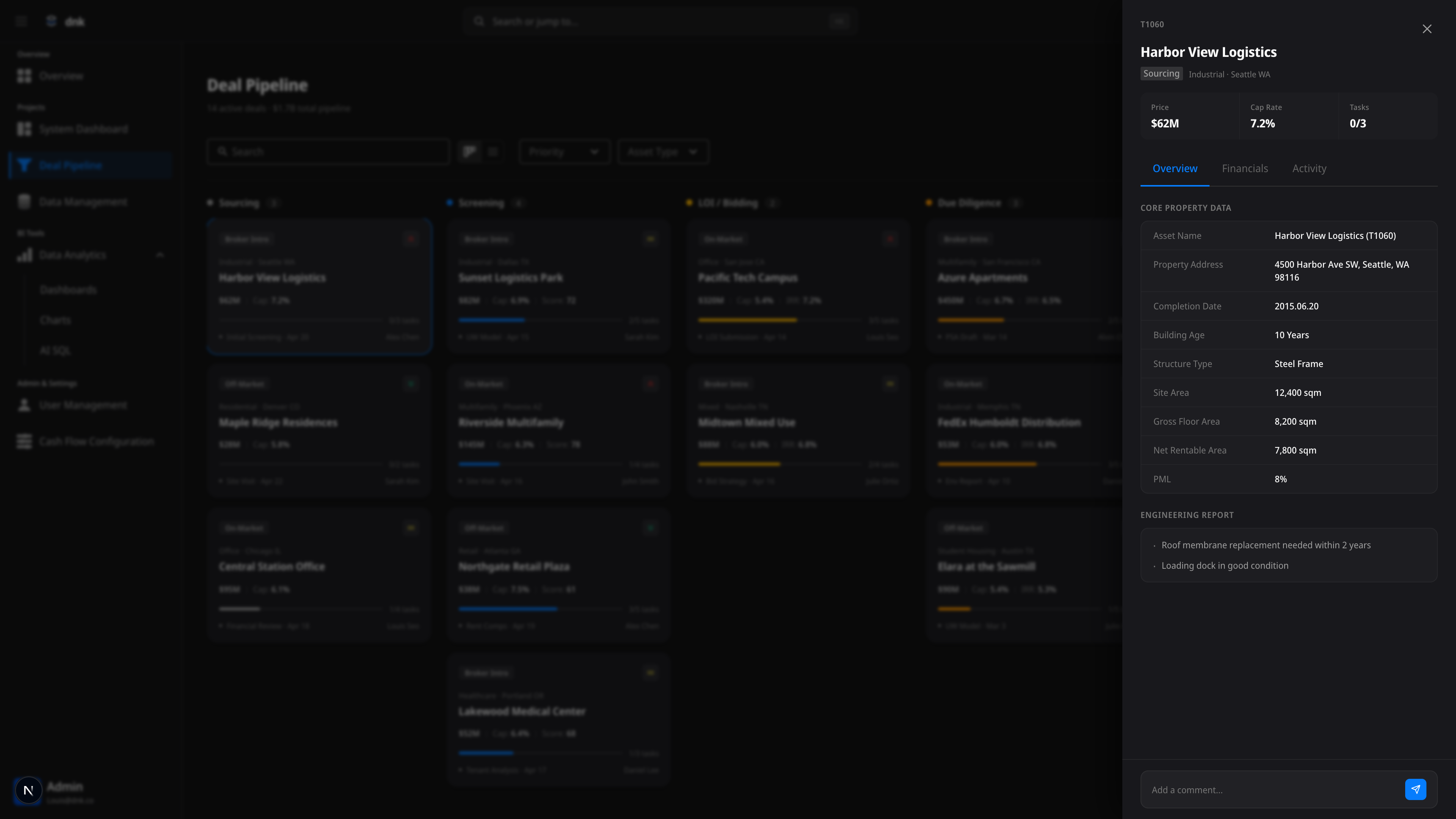Image resolution: width=1456 pixels, height=819 pixels.
Task: Open the Asset Type filter dropdown
Action: pyautogui.click(x=662, y=152)
